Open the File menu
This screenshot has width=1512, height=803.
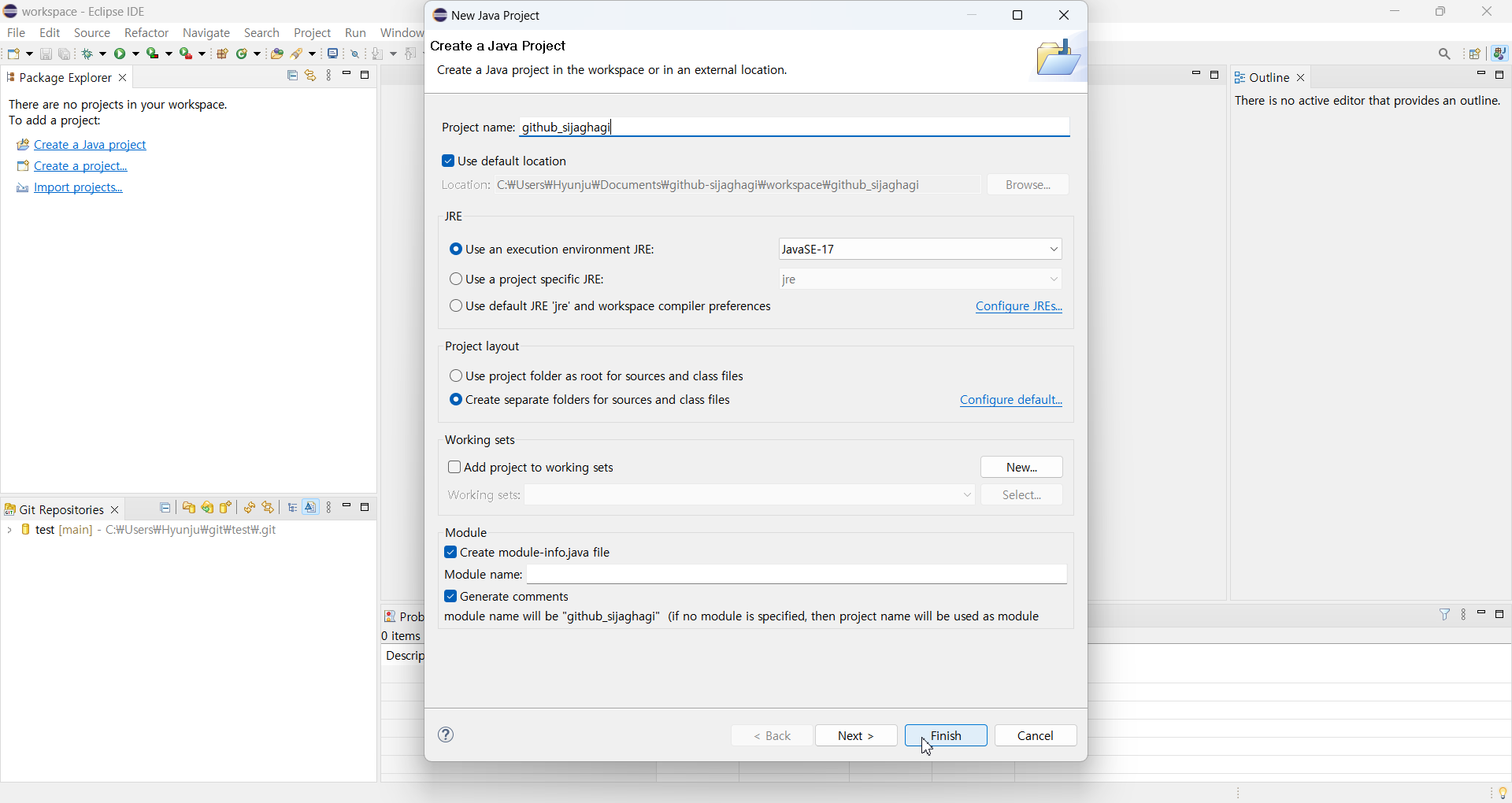(x=16, y=33)
